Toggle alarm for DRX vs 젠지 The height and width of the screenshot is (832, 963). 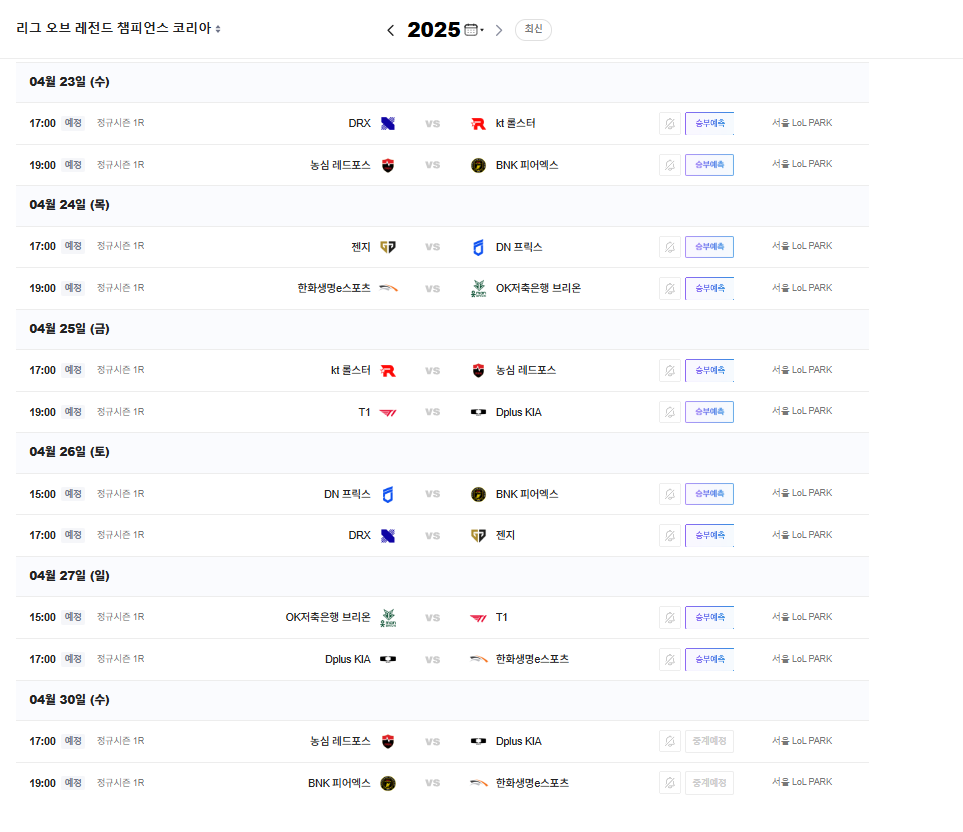tap(670, 535)
